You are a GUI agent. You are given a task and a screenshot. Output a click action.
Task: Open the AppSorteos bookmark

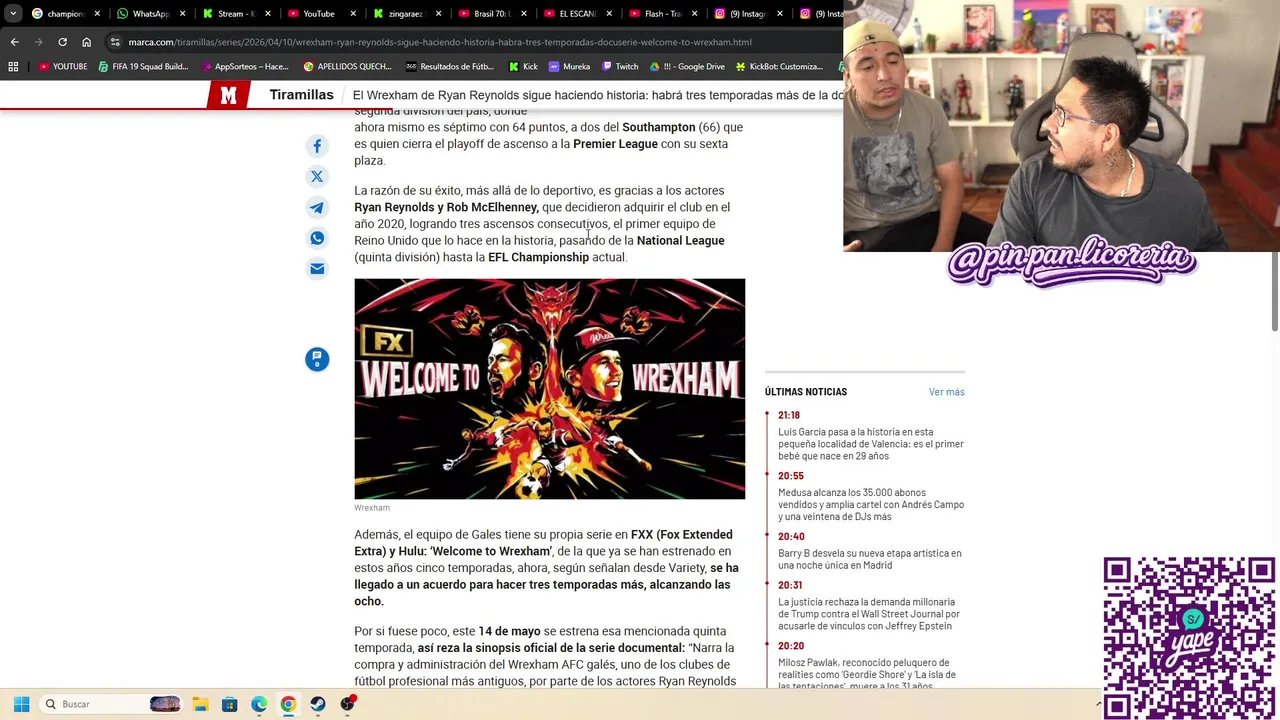click(245, 67)
